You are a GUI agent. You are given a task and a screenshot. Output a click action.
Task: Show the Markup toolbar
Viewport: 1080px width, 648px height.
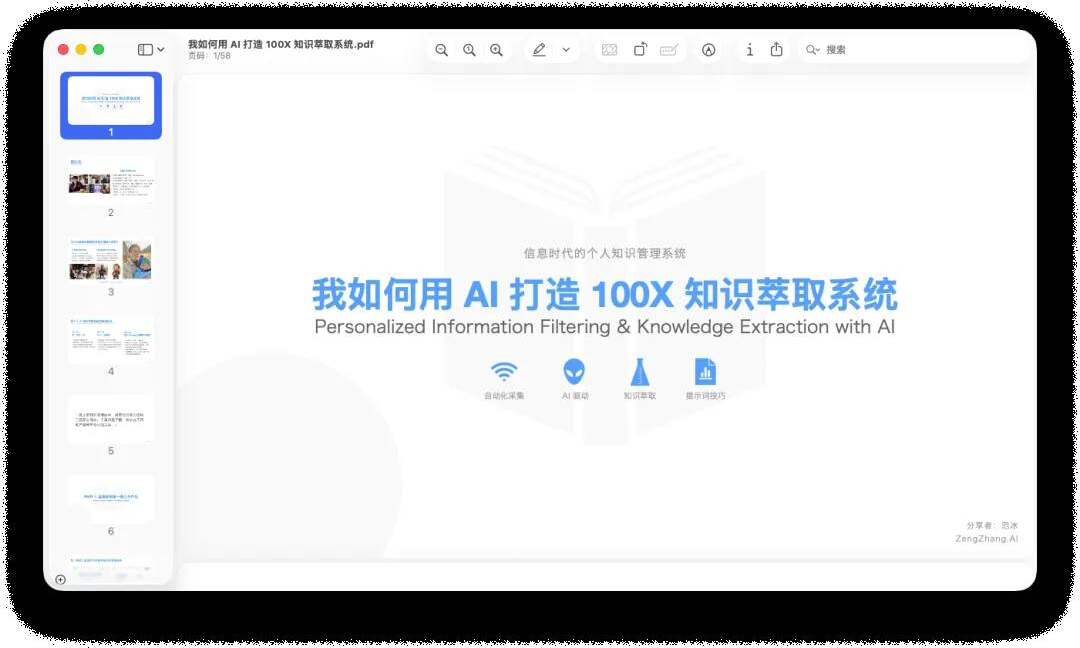[x=709, y=50]
